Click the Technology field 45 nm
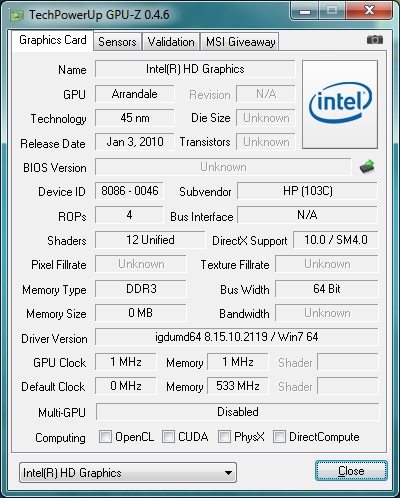This screenshot has height=498, width=400. click(x=135, y=118)
